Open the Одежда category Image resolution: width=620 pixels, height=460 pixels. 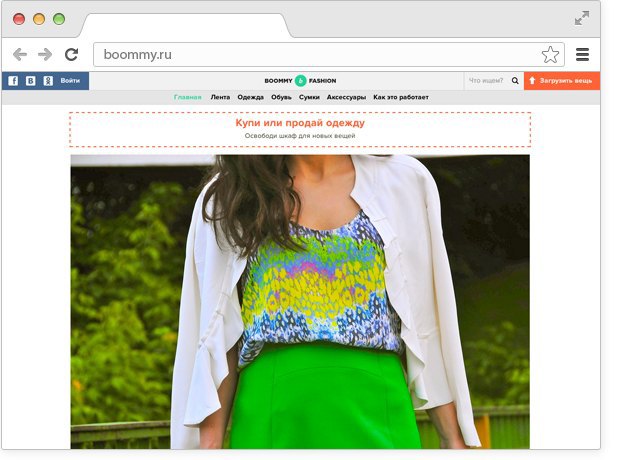pyautogui.click(x=251, y=98)
